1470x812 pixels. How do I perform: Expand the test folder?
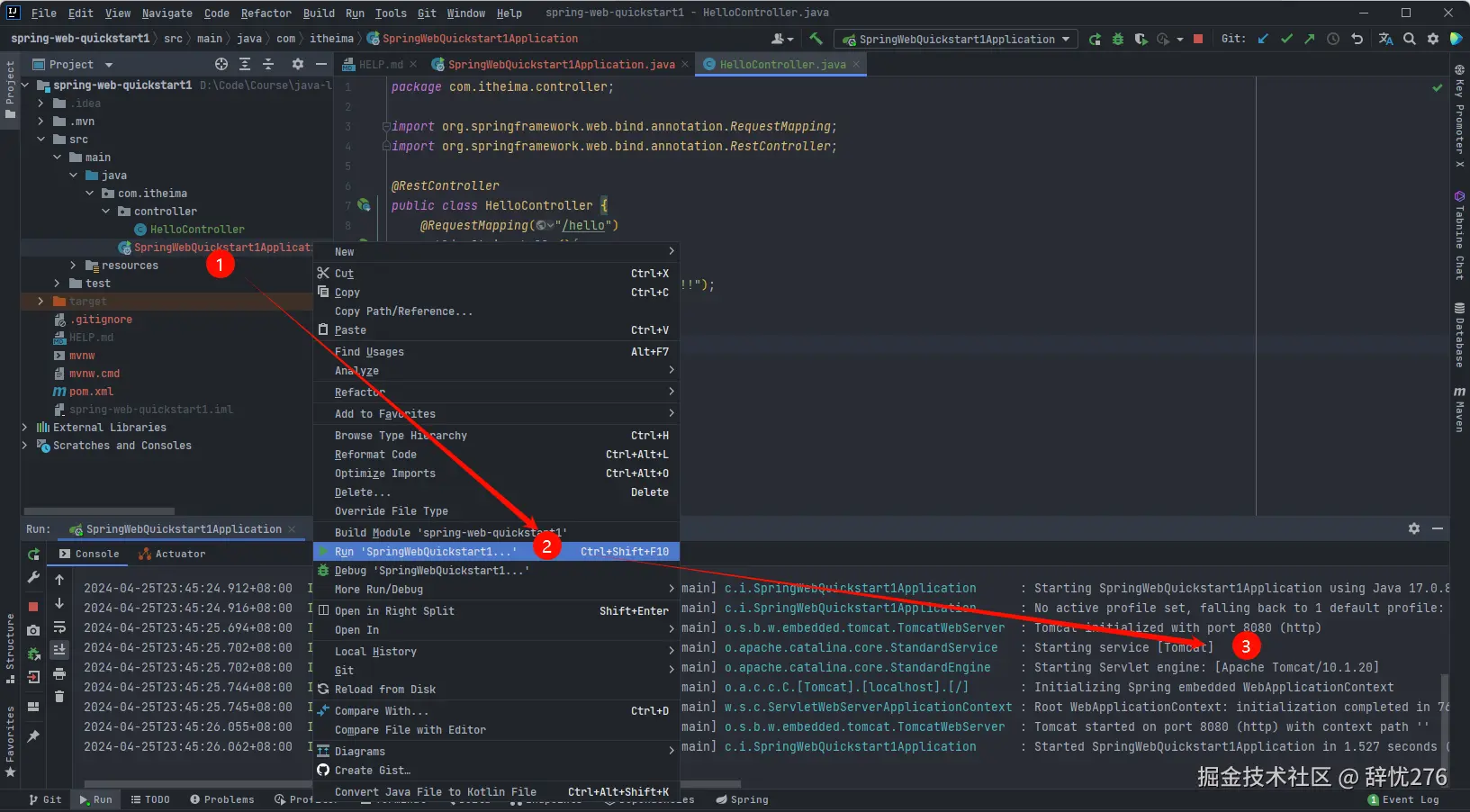(x=57, y=284)
